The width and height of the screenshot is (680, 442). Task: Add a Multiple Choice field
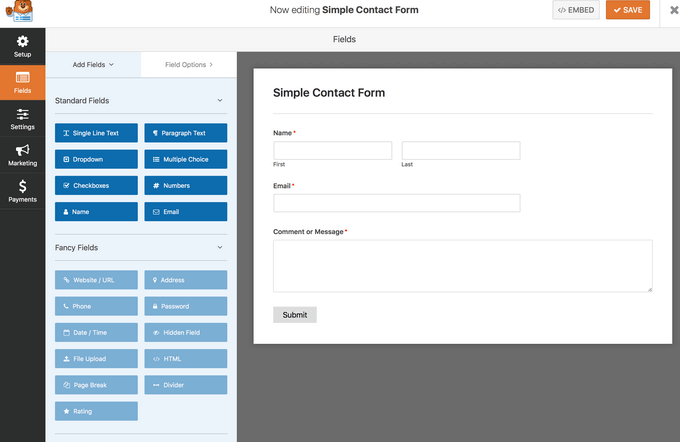[x=186, y=159]
